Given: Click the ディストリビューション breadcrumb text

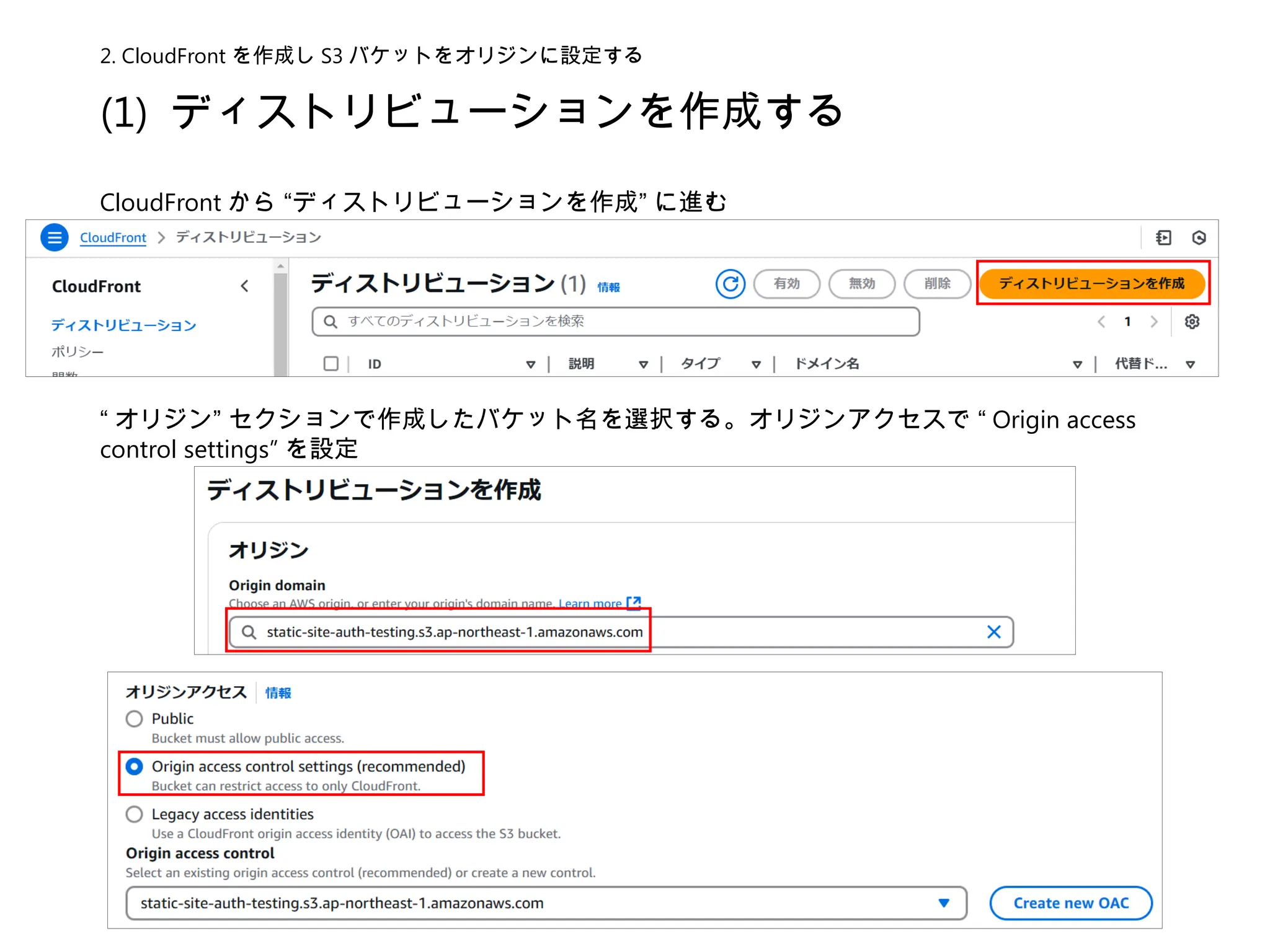Looking at the screenshot, I should (248, 237).
